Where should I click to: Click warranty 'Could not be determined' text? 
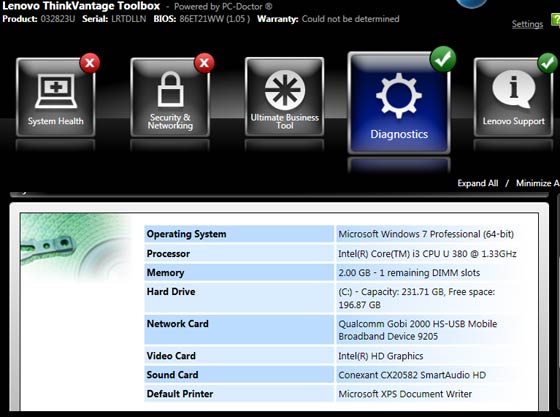coord(350,19)
